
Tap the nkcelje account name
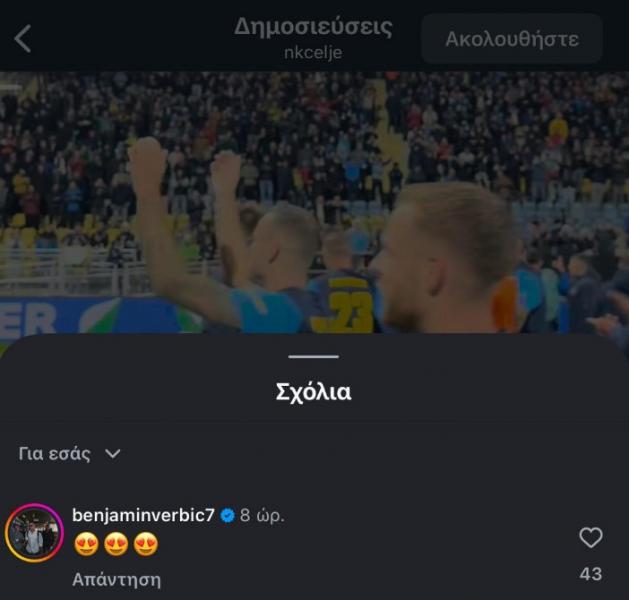tap(313, 53)
